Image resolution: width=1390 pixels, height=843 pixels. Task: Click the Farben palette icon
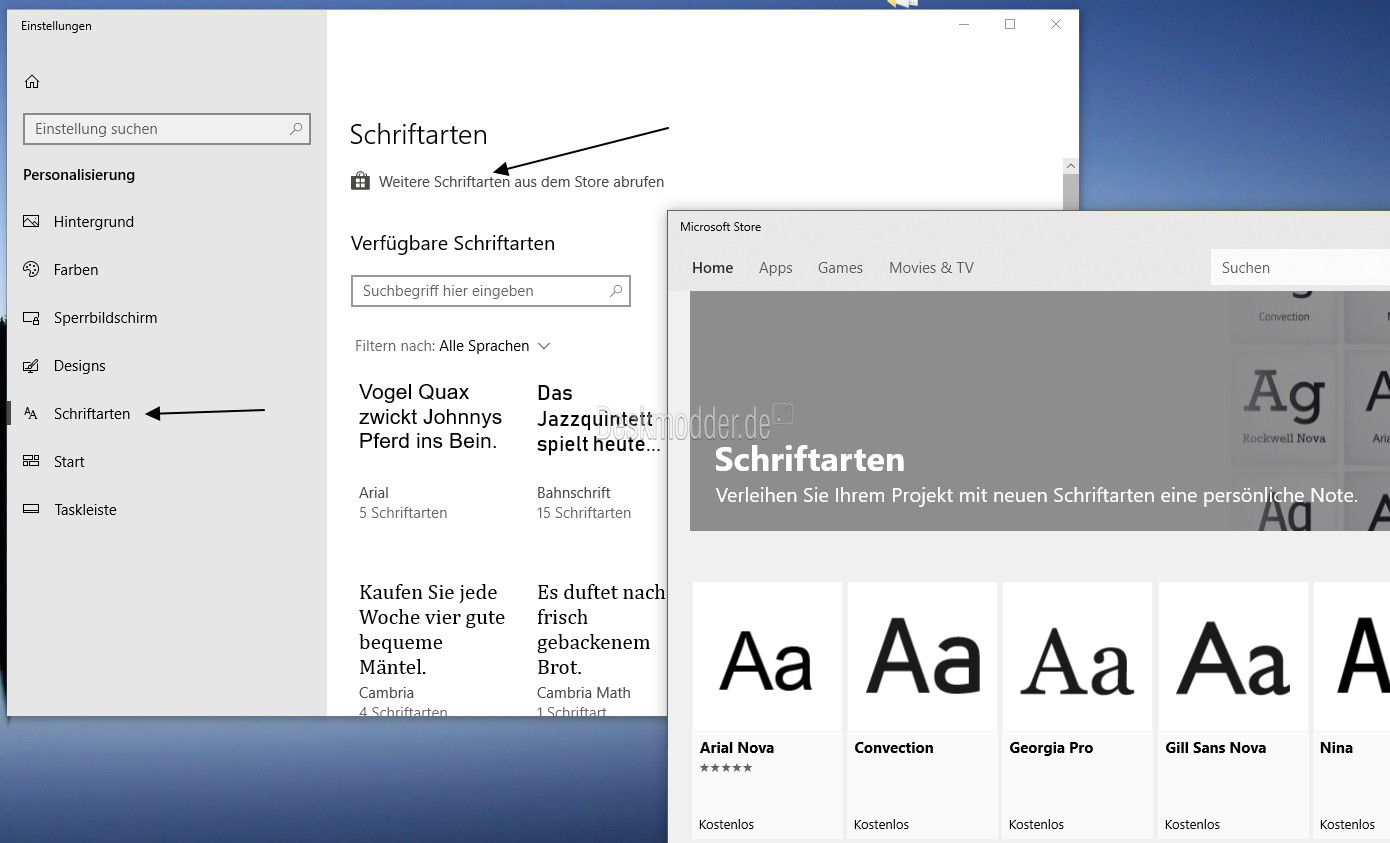[32, 270]
